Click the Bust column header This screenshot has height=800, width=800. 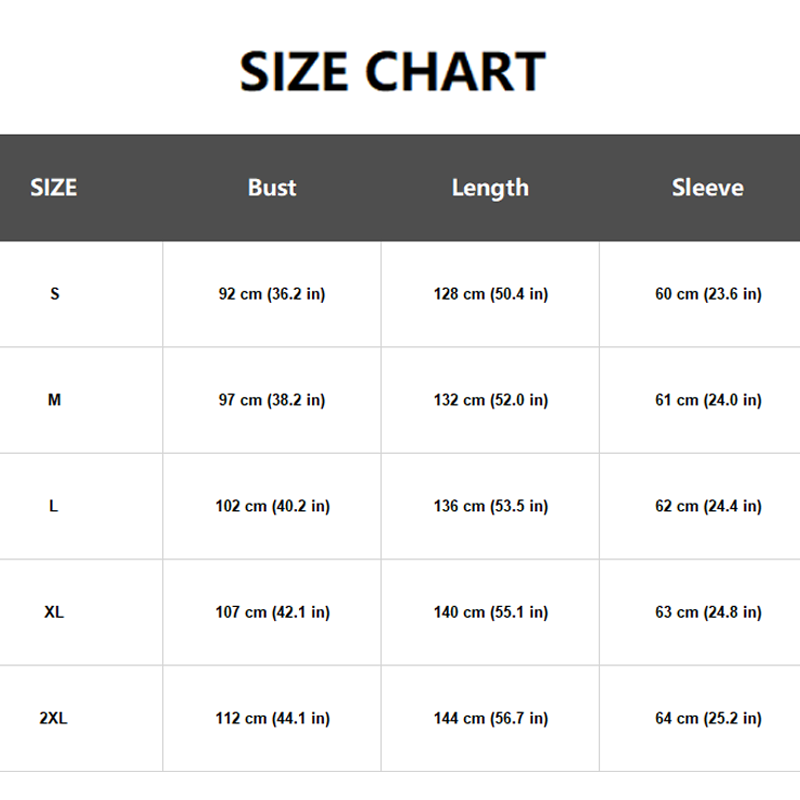click(272, 187)
